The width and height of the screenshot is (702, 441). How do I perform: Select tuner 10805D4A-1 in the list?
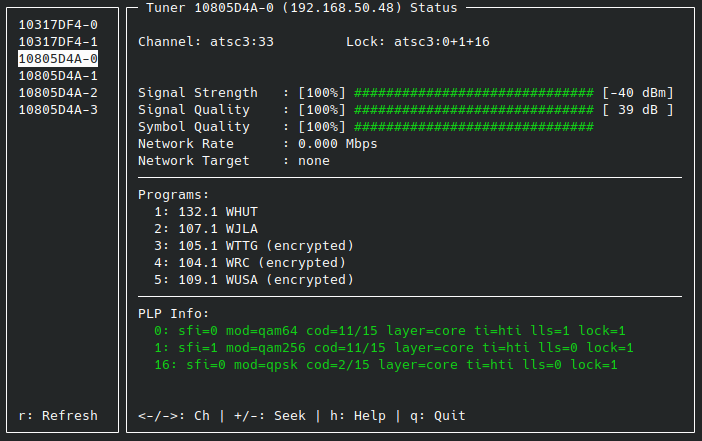pos(58,76)
